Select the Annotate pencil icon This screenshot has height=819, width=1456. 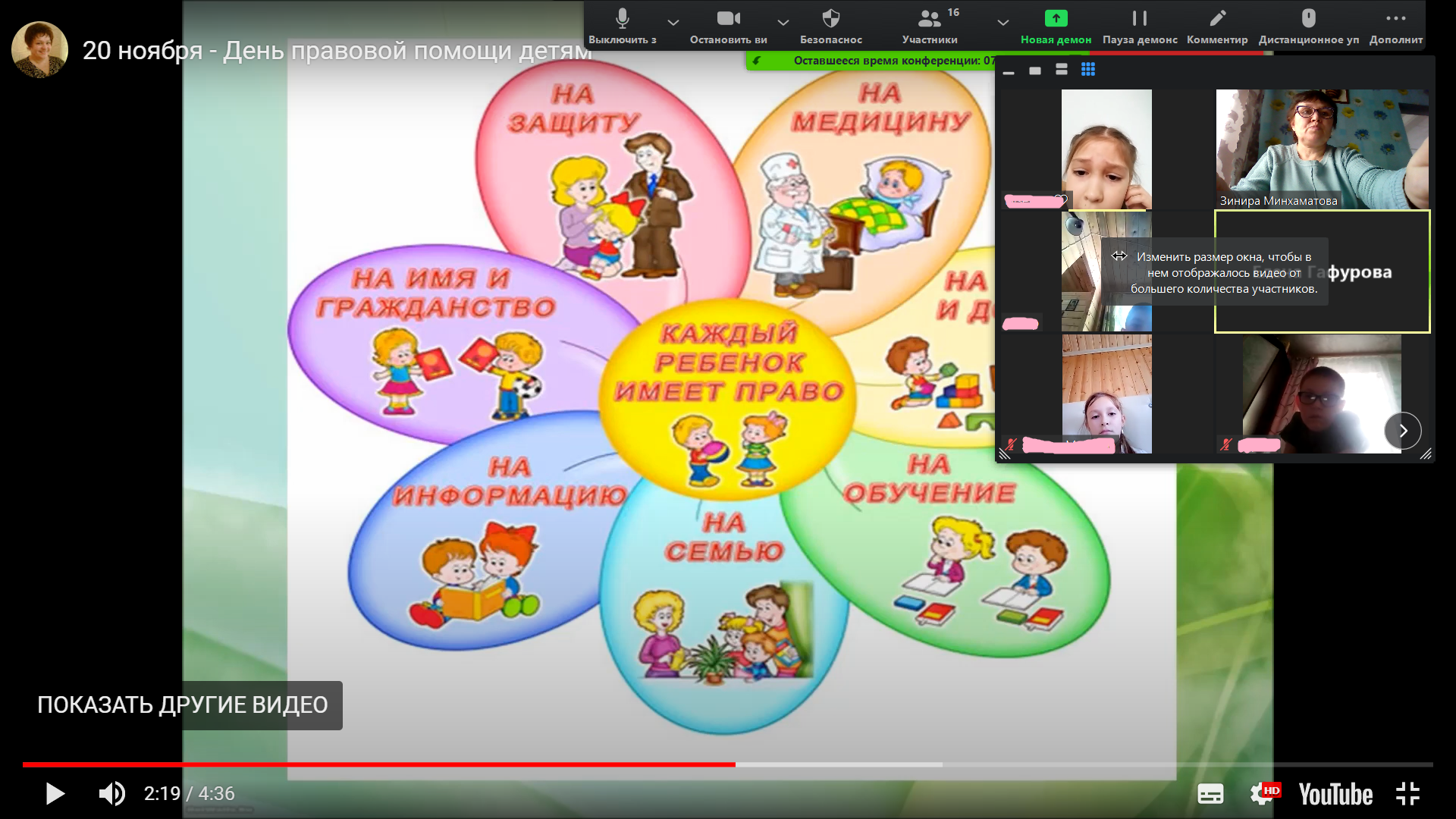click(1217, 19)
